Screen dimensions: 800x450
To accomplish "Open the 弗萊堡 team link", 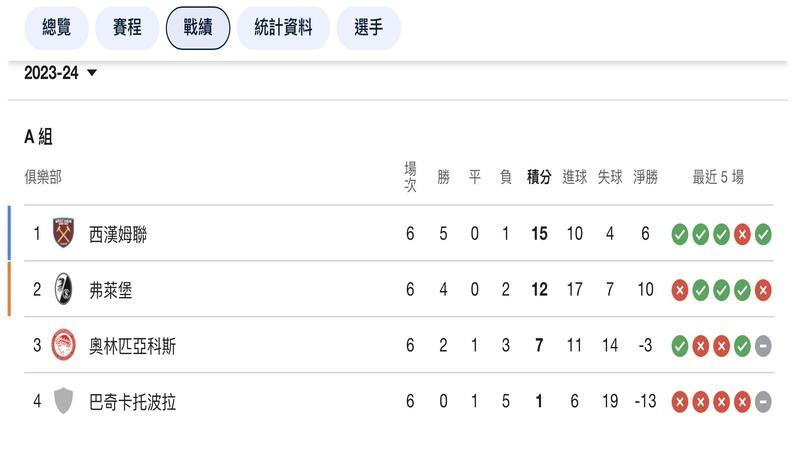I will click(110, 290).
